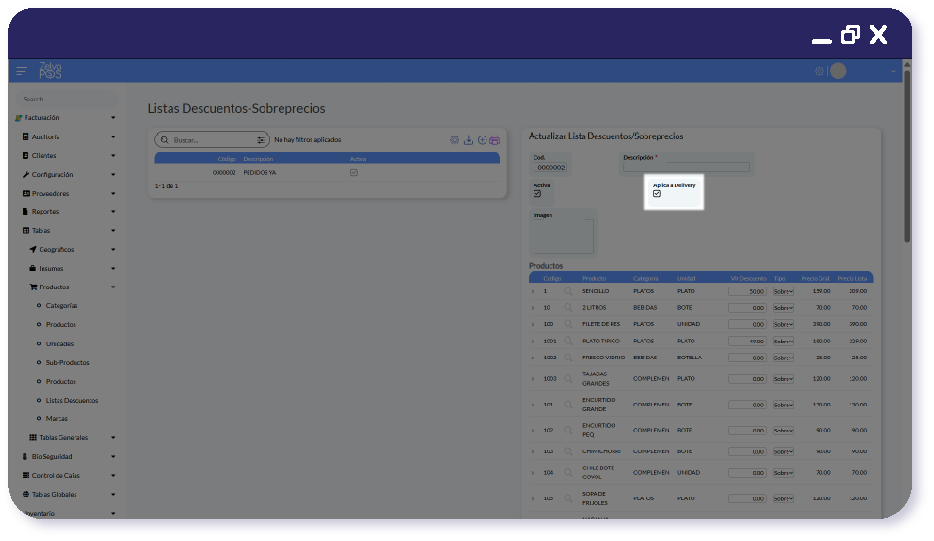Click the Productos cart icon in sidebar

(x=33, y=287)
